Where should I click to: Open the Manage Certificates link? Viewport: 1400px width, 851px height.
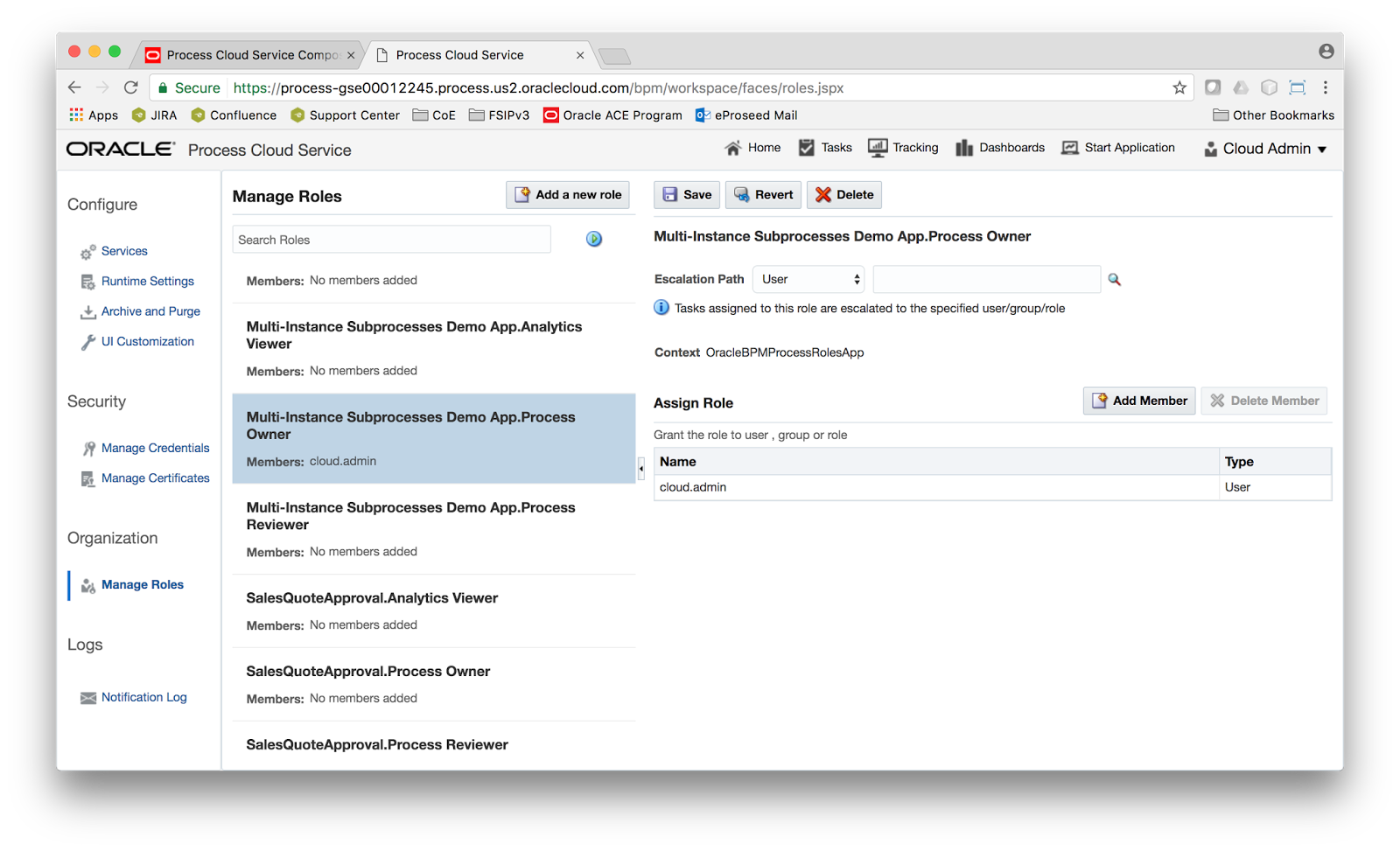pyautogui.click(x=156, y=478)
